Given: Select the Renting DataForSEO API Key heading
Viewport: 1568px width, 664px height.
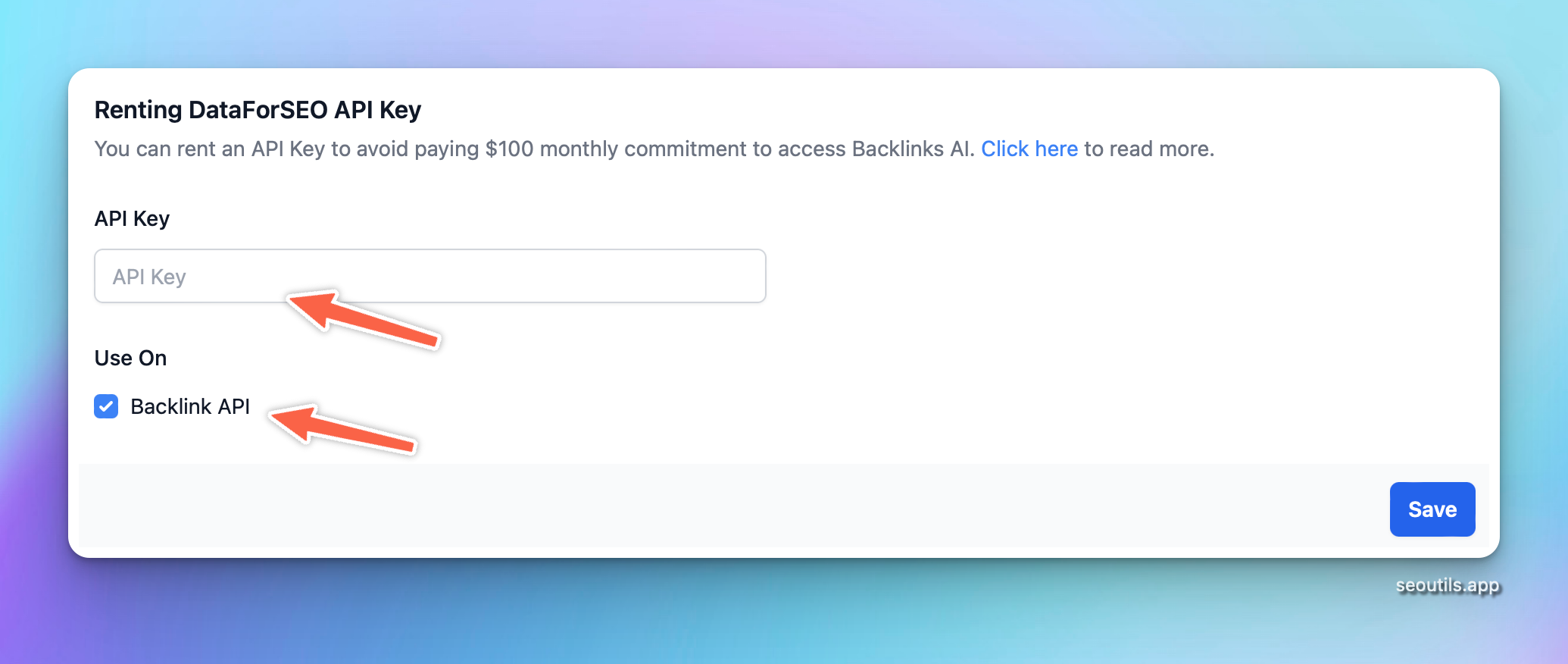Looking at the screenshot, I should coord(258,110).
